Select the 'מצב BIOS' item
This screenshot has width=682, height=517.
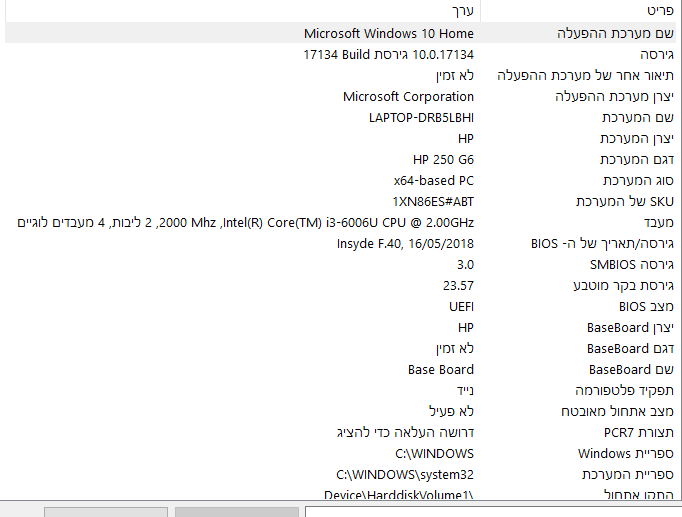(x=646, y=307)
